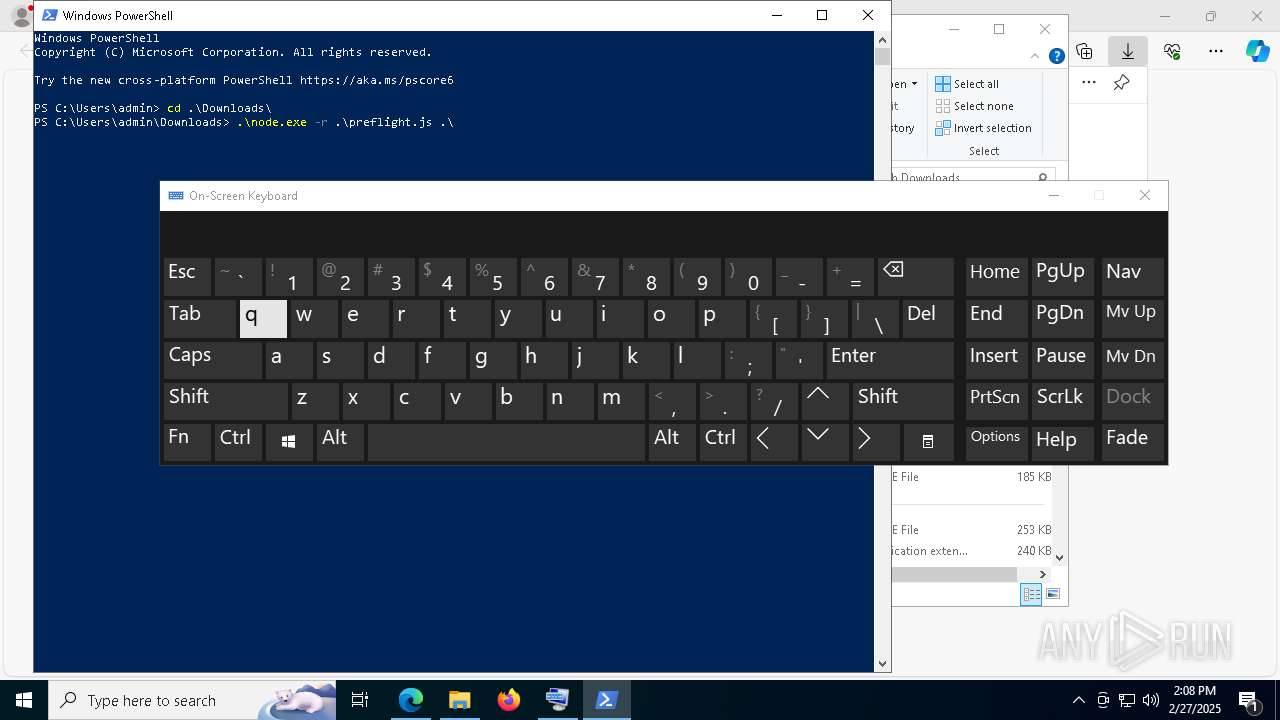Toggle the left Shift key
The height and width of the screenshot is (720, 1280).
pyautogui.click(x=225, y=400)
